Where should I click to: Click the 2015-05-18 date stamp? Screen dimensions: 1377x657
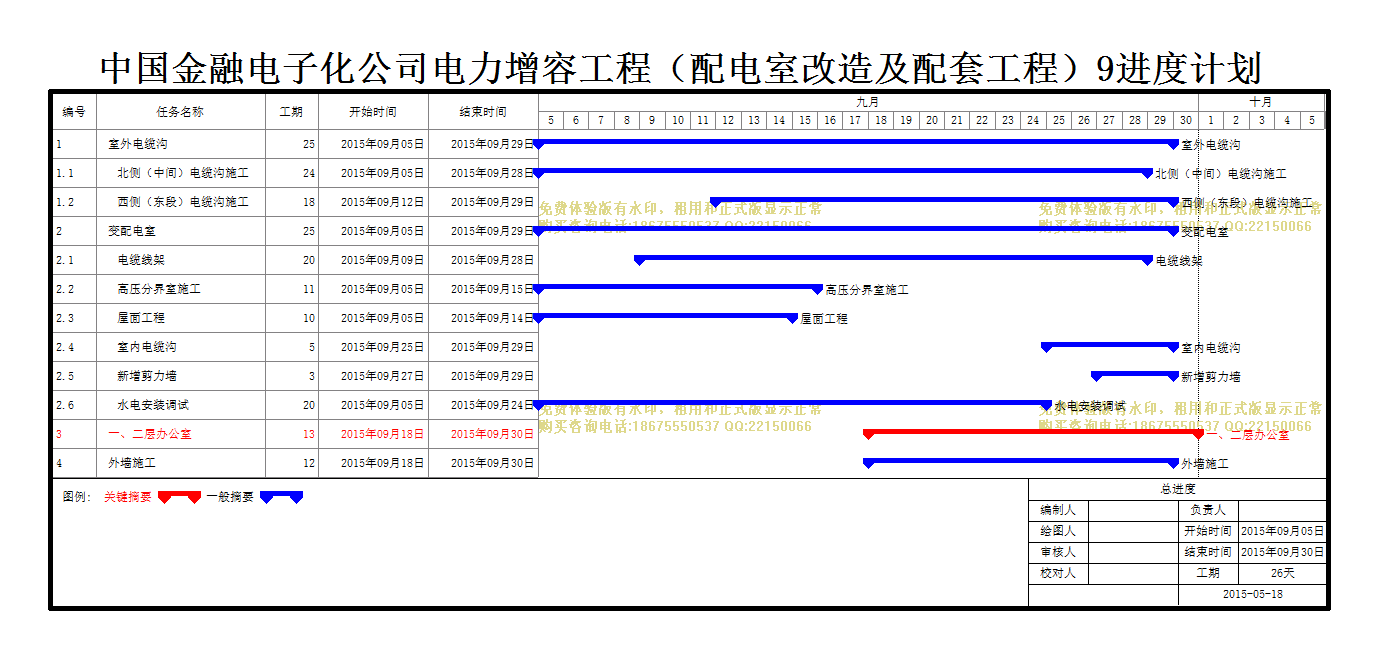click(1252, 594)
